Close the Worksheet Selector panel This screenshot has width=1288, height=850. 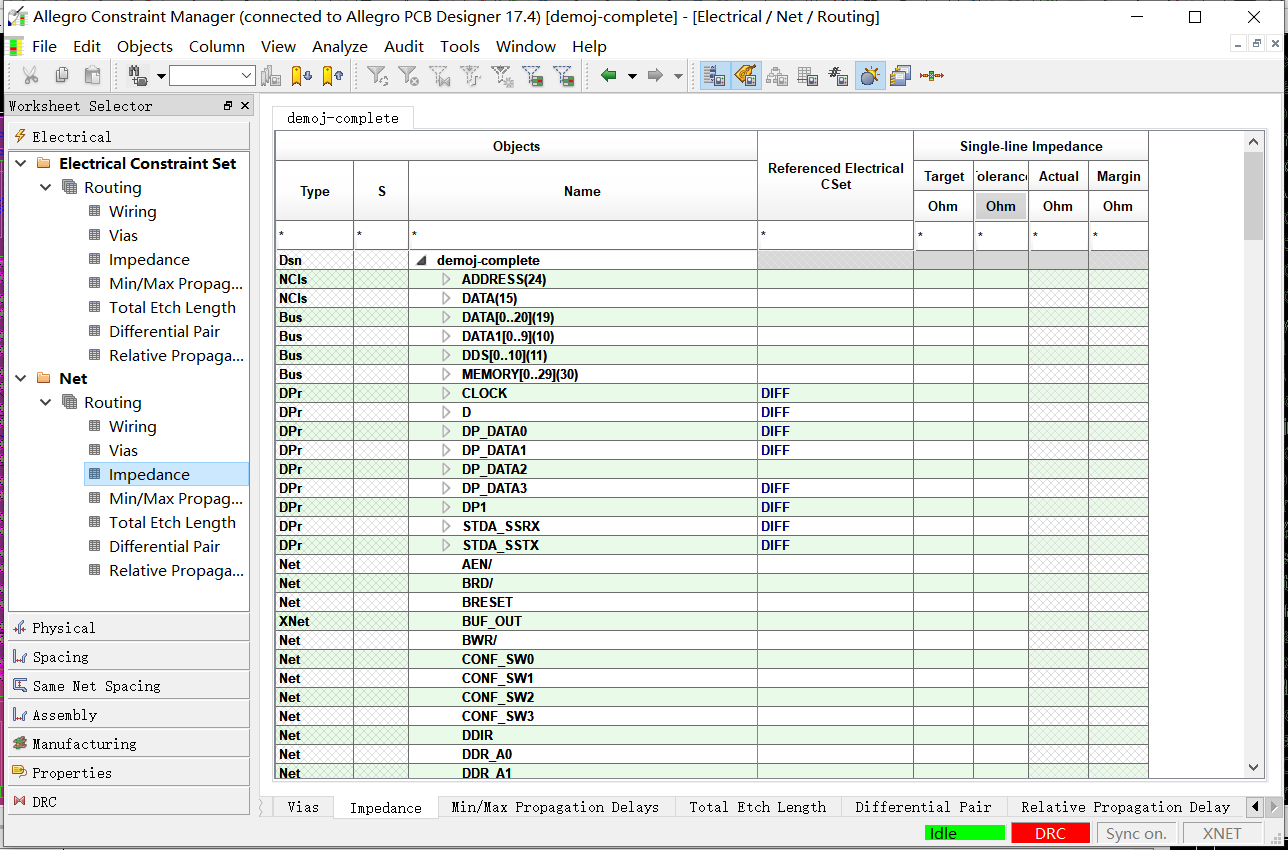pyautogui.click(x=244, y=106)
